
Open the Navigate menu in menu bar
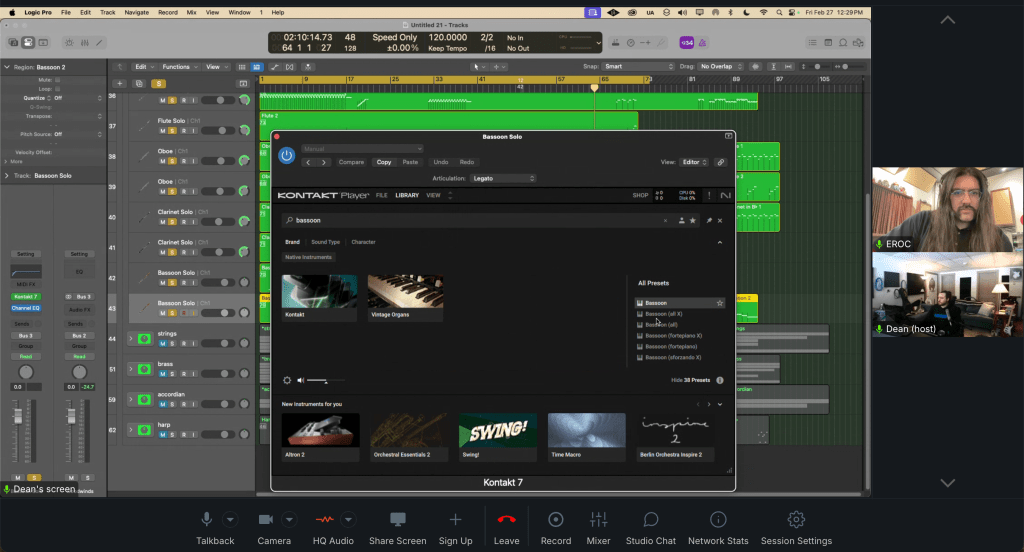(x=136, y=12)
